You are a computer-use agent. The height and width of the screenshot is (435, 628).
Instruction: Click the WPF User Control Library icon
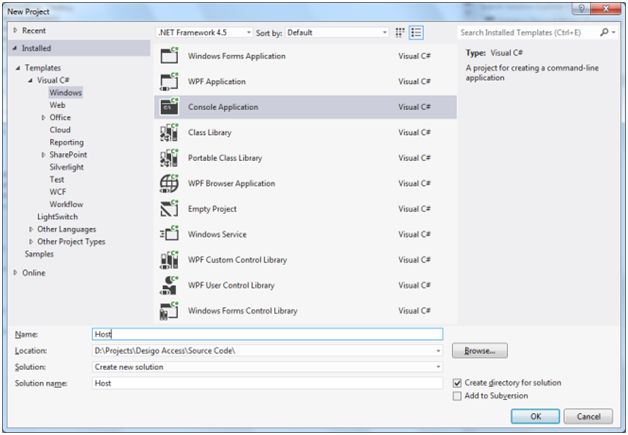(x=169, y=285)
